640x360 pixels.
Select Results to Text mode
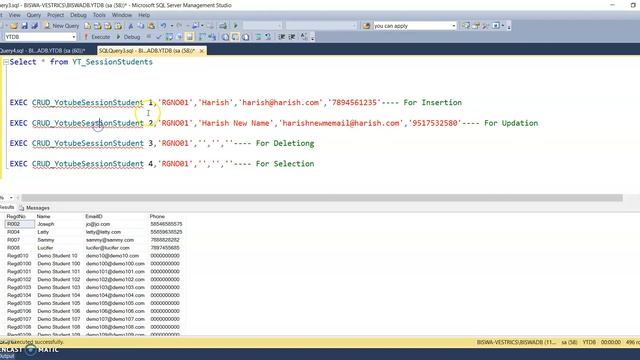click(x=225, y=37)
